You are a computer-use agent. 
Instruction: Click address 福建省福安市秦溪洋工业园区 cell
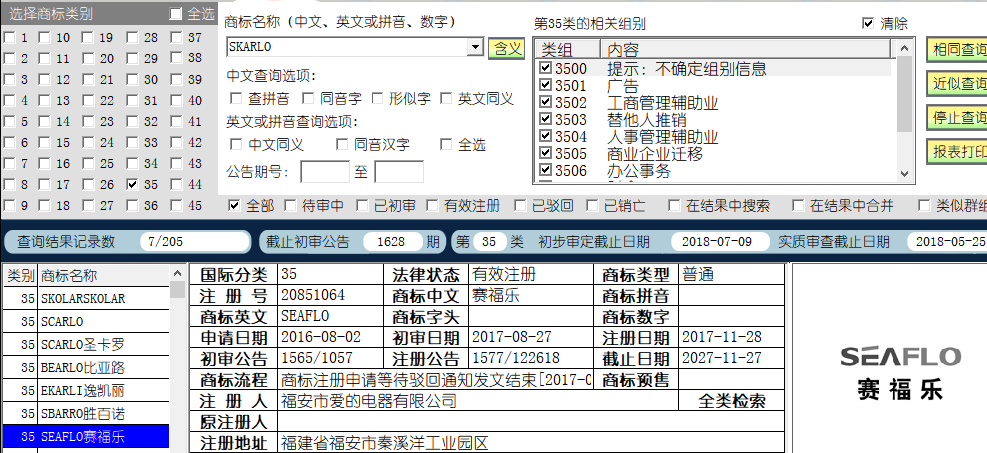point(531,442)
